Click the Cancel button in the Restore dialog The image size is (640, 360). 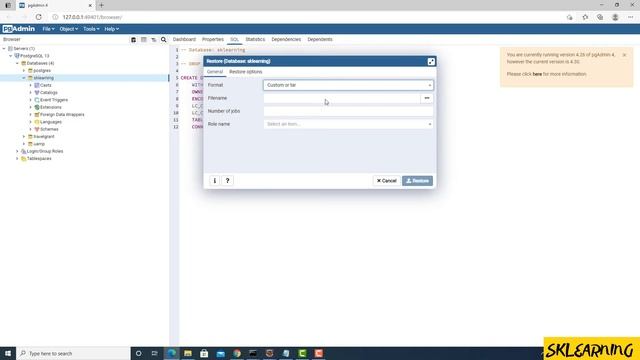tap(387, 180)
